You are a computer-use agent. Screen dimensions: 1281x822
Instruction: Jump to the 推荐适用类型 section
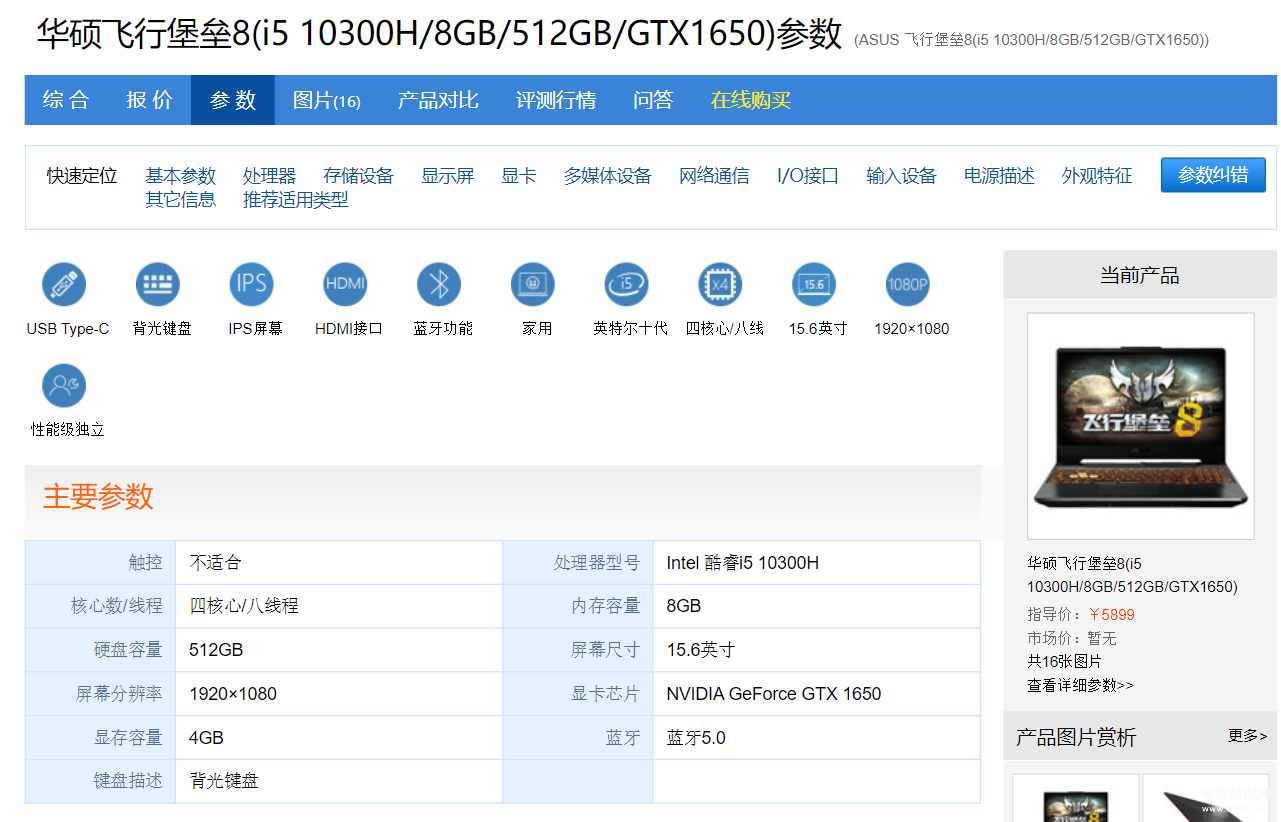(295, 200)
